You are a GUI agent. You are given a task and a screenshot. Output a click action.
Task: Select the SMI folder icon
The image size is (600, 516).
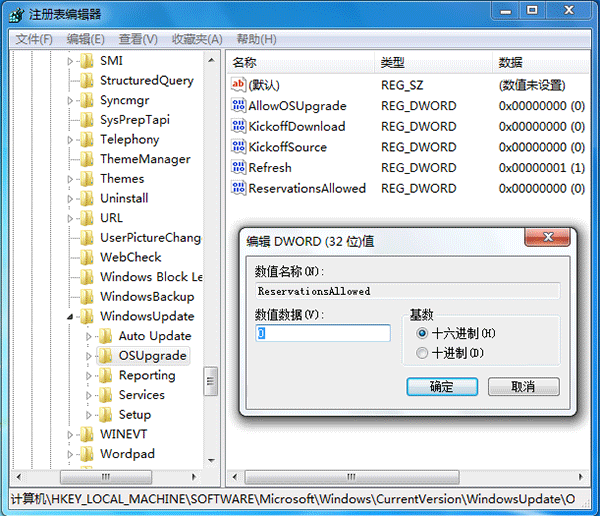(87, 61)
